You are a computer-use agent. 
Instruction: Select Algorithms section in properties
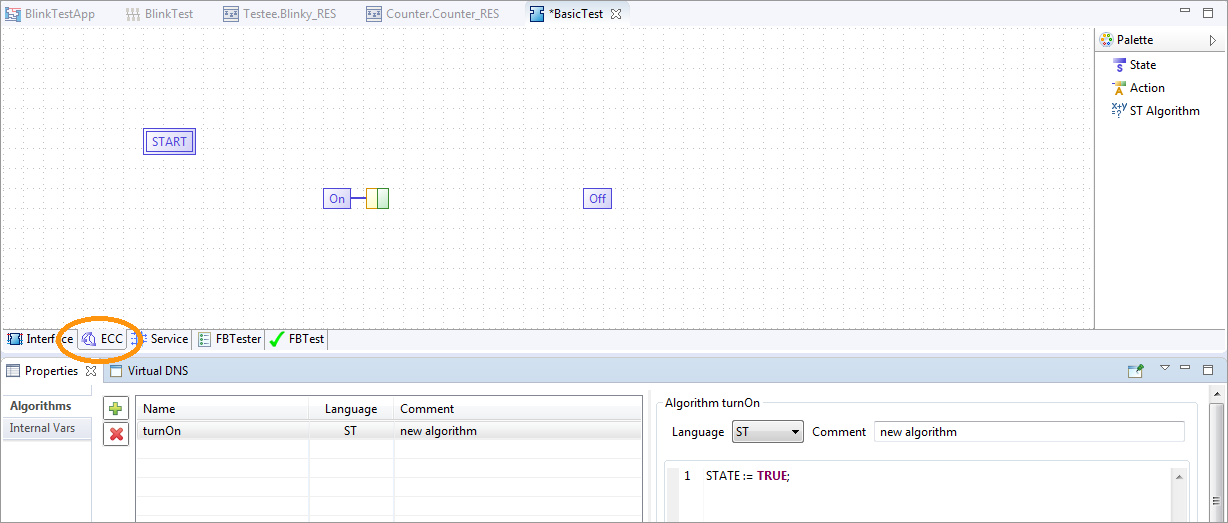coord(41,406)
